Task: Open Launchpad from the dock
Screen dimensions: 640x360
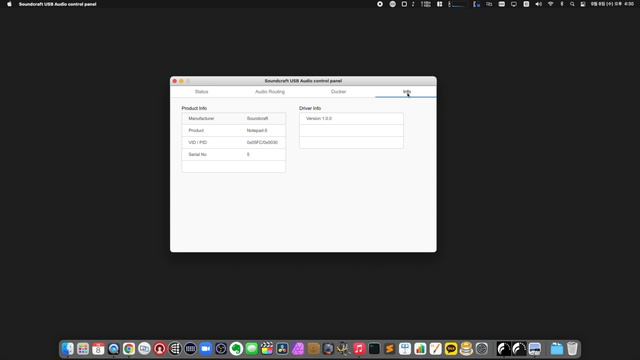Action: point(83,349)
